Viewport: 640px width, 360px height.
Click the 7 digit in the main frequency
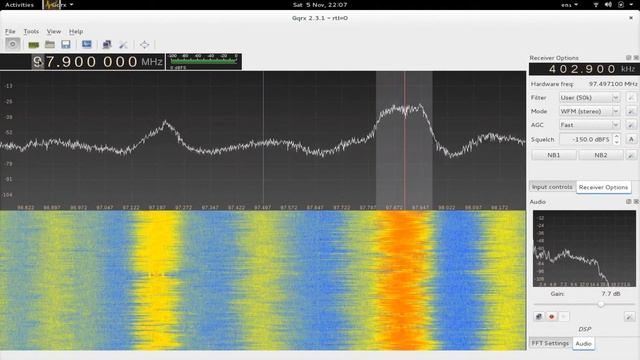50,62
